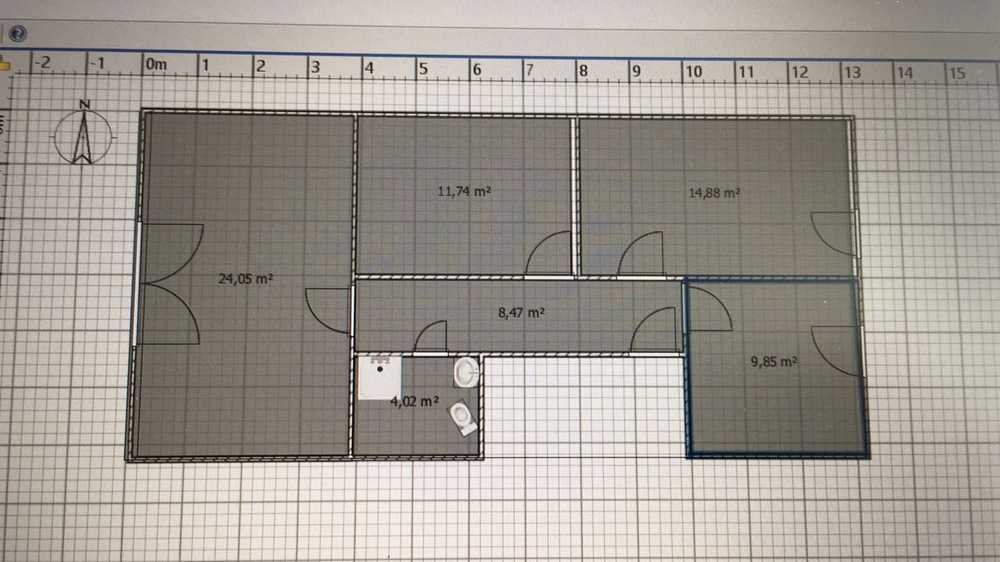Image resolution: width=1000 pixels, height=562 pixels.
Task: Click the 8,47 m² corridor area label
Action: [521, 312]
